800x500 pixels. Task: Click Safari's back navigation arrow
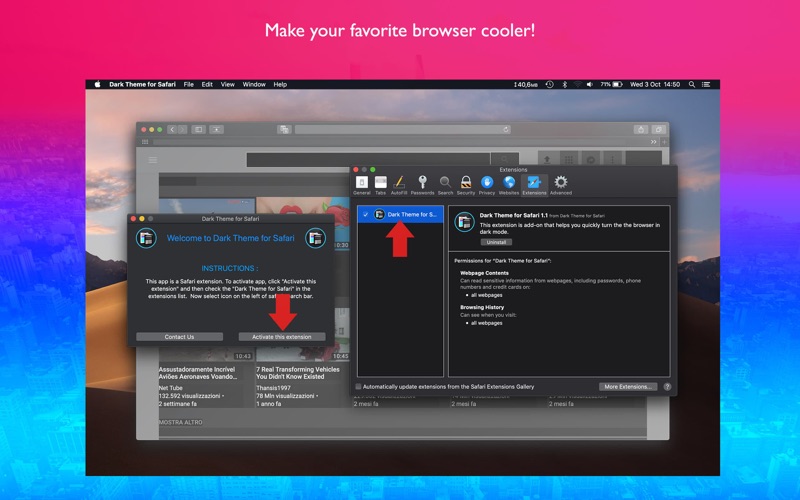pos(172,130)
